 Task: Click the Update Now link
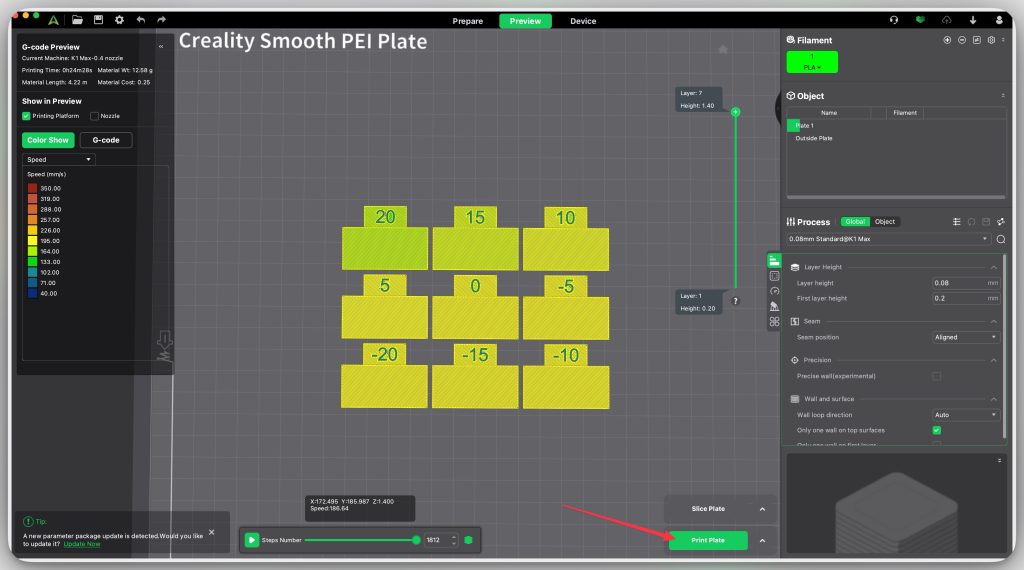[x=82, y=544]
